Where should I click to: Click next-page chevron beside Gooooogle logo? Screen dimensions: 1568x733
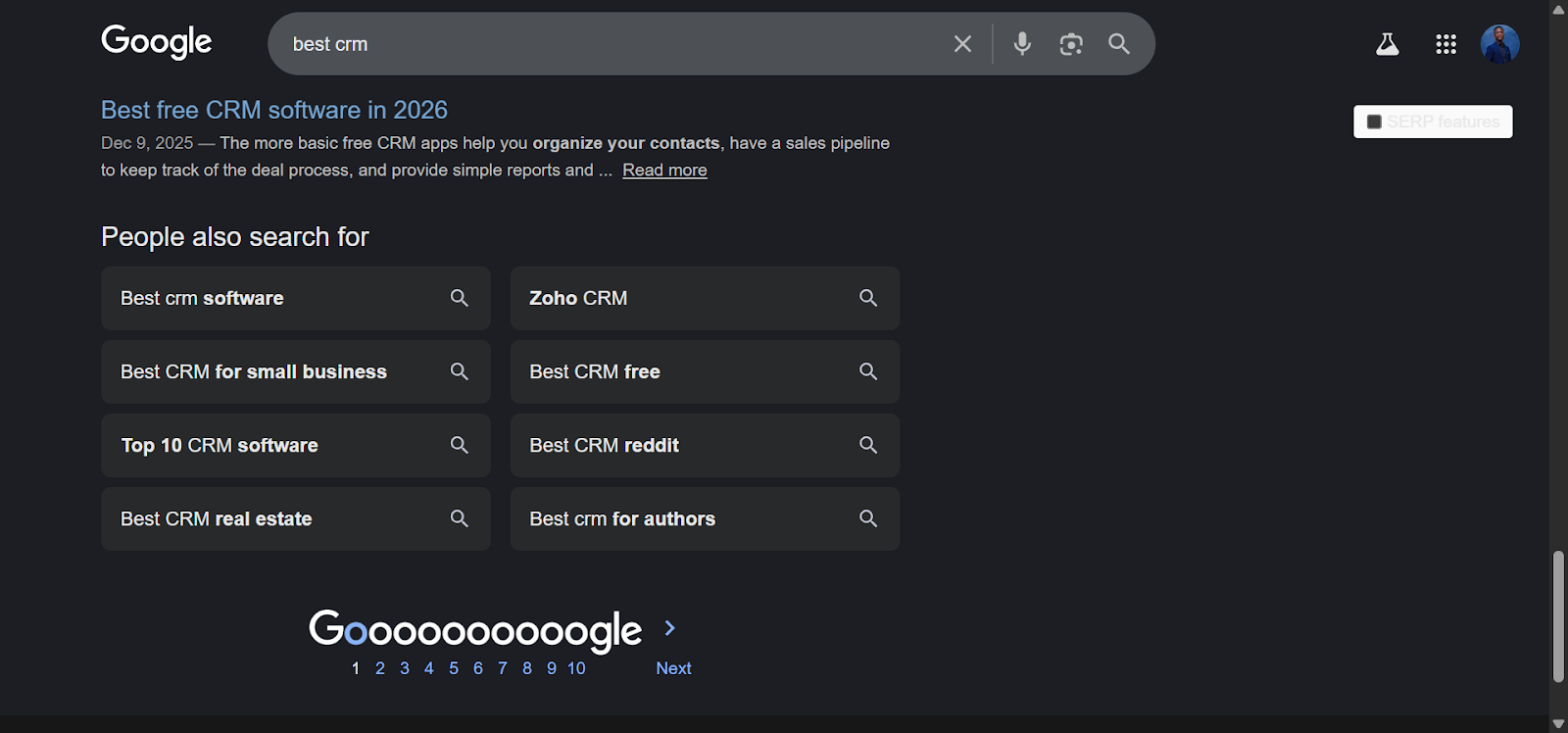click(670, 628)
